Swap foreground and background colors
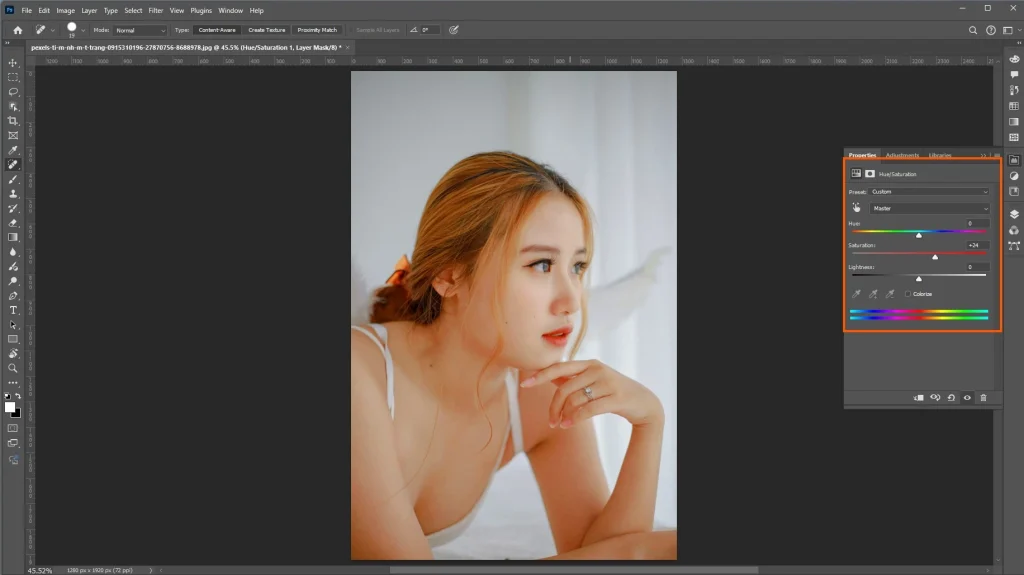Screen dimensions: 1024x575 point(18,396)
